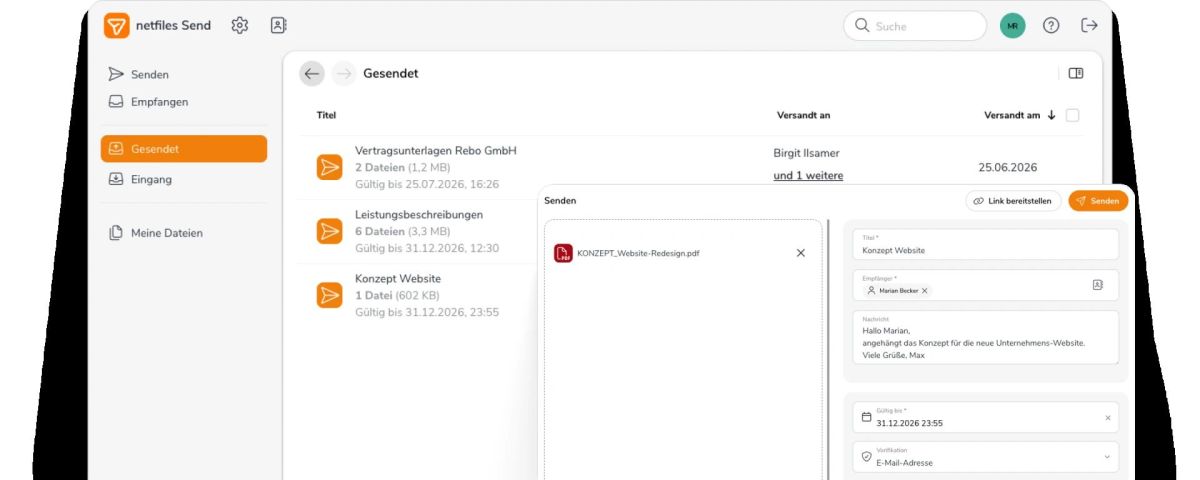This screenshot has width=1200, height=480.
Task: Open Vertragsunterlagen Rebo GmbH transfer title
Action: tap(436, 150)
